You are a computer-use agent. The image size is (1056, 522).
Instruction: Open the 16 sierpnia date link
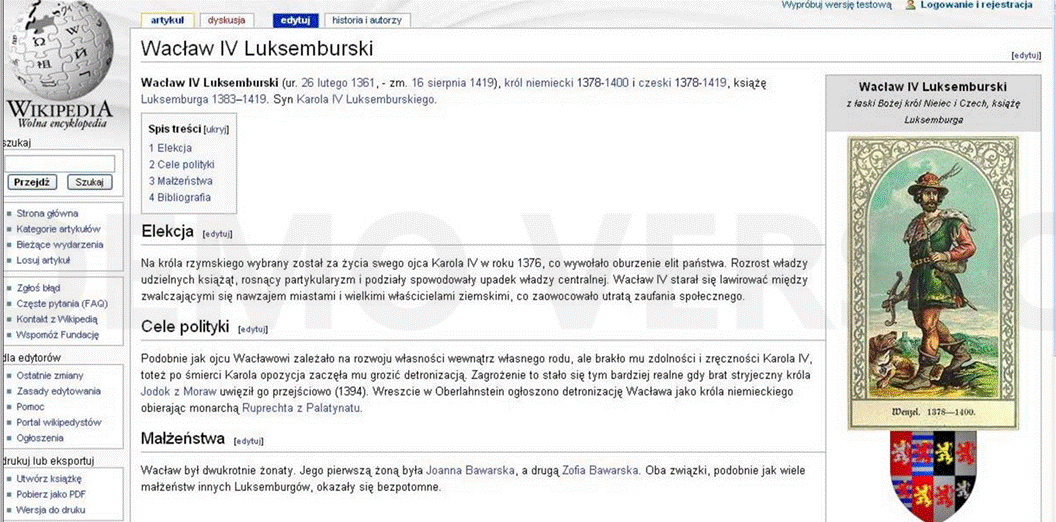tap(437, 83)
